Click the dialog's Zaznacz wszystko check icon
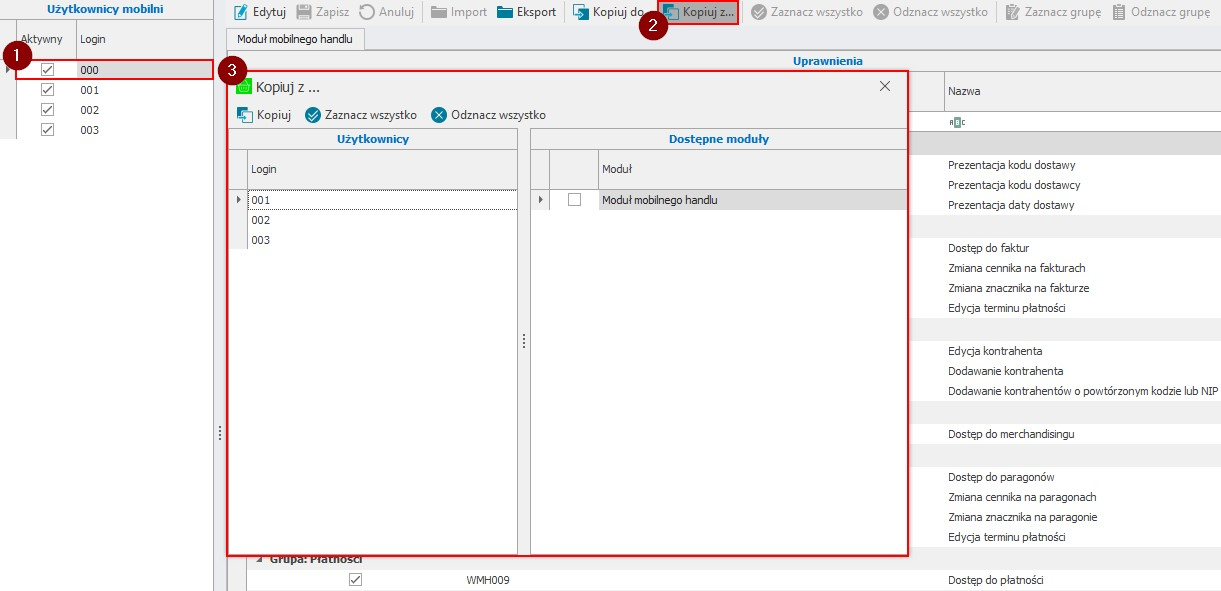The height and width of the screenshot is (591, 1221). (312, 115)
